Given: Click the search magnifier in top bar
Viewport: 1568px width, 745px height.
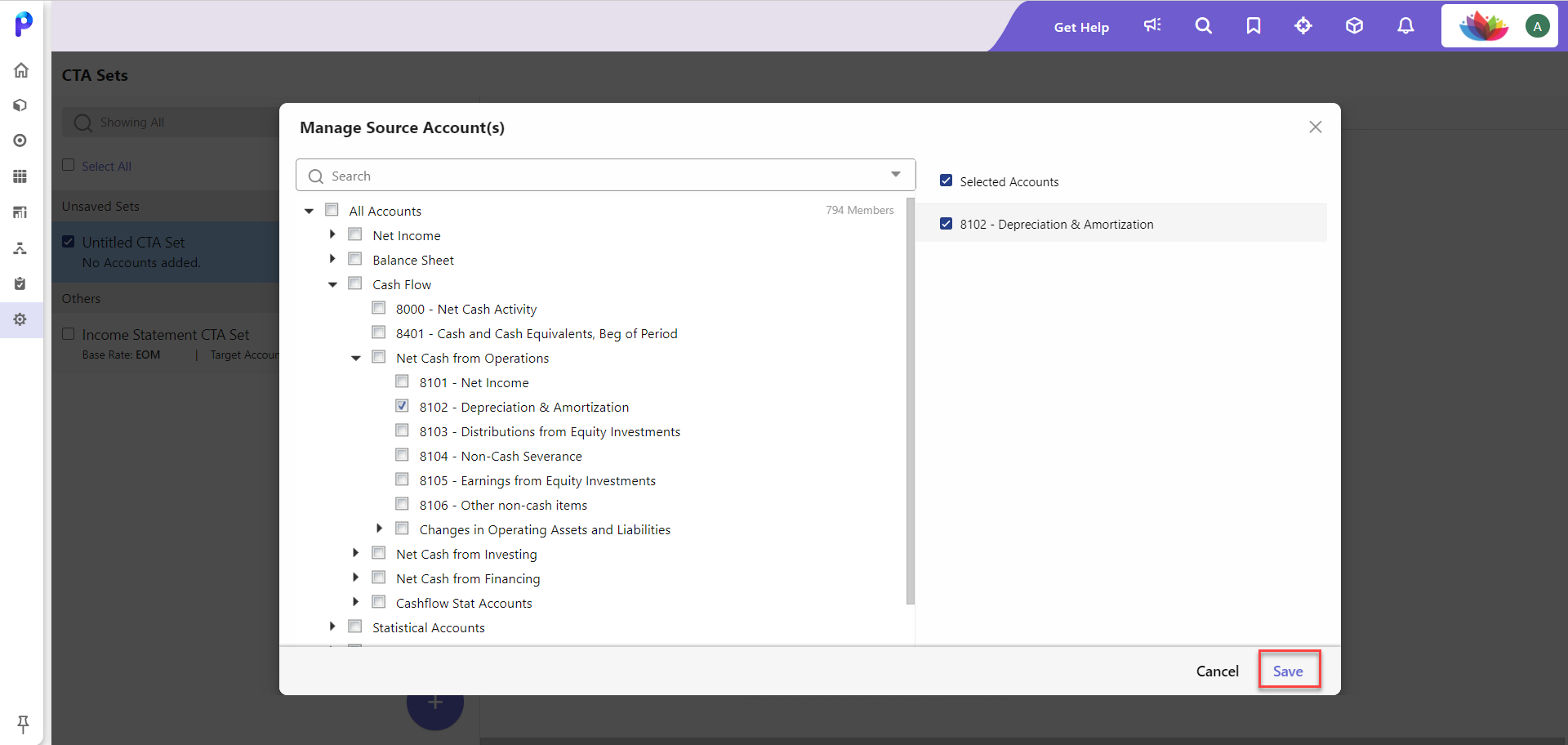Looking at the screenshot, I should pyautogui.click(x=1203, y=25).
